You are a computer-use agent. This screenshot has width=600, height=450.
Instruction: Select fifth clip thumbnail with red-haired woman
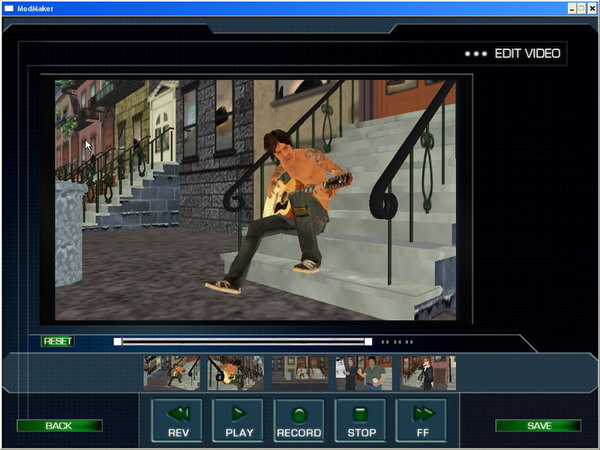coord(428,373)
